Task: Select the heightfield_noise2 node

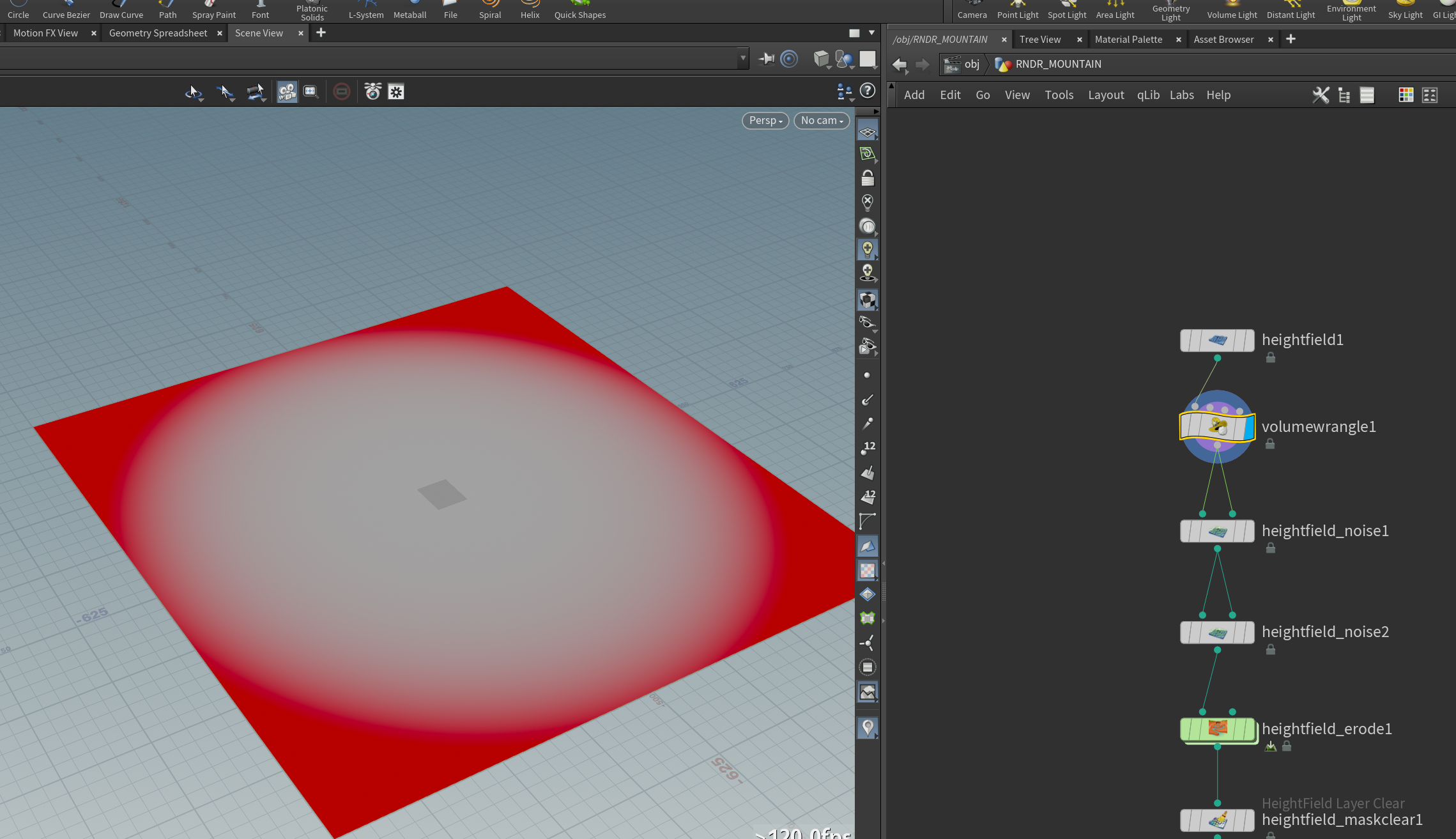Action: [1217, 633]
